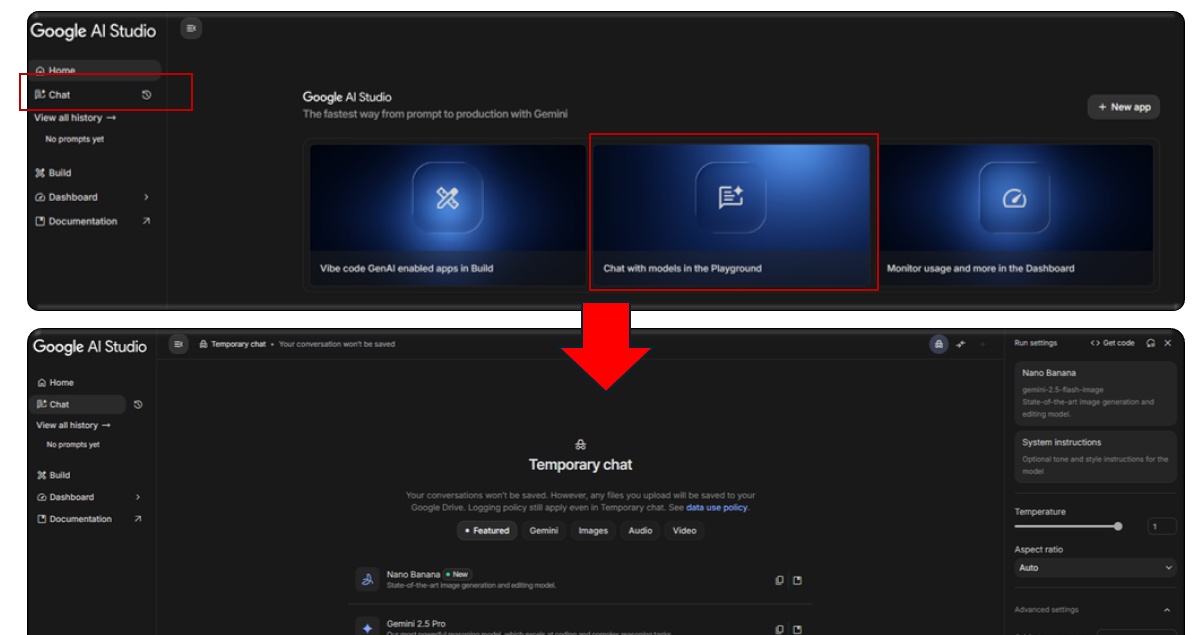Open the Vibe code GenAI apps card
1194x635 pixels.
click(448, 215)
